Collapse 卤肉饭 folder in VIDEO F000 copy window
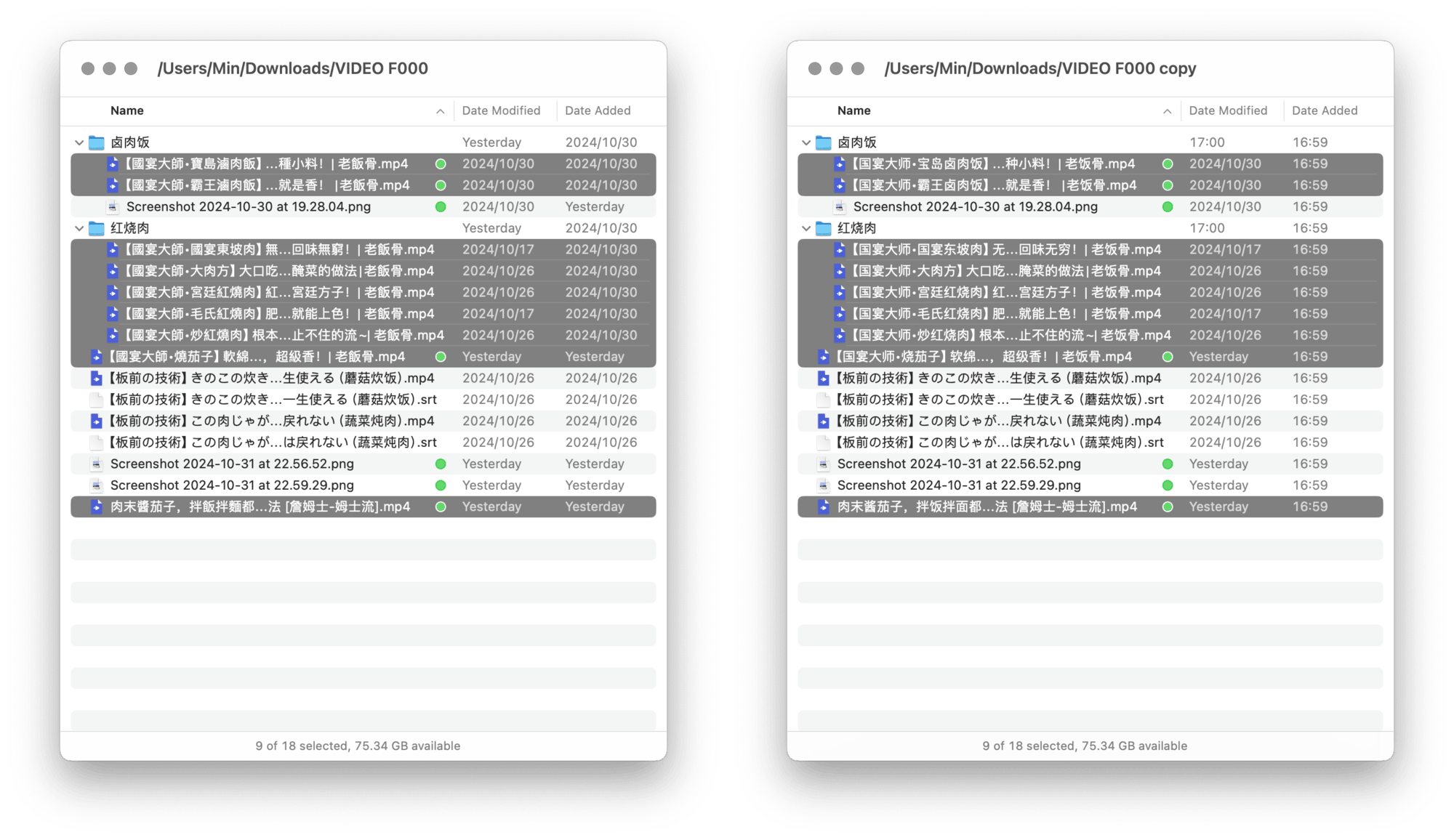This screenshot has width=1454, height=840. [x=806, y=142]
